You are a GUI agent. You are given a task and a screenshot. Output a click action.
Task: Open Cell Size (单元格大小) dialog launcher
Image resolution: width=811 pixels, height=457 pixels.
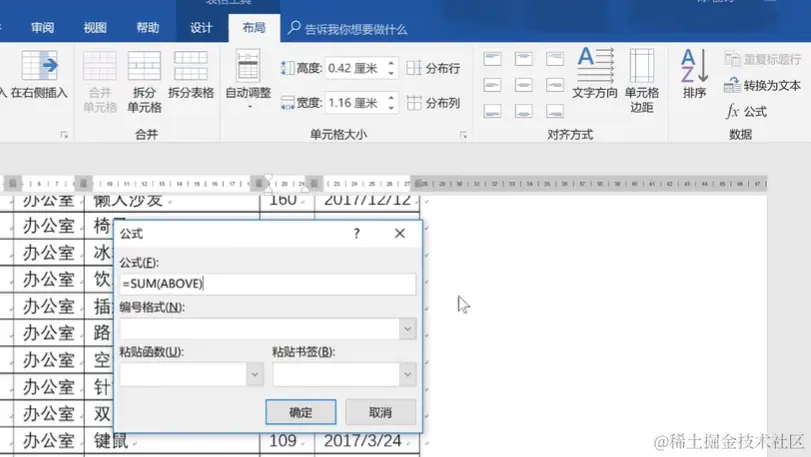click(463, 135)
